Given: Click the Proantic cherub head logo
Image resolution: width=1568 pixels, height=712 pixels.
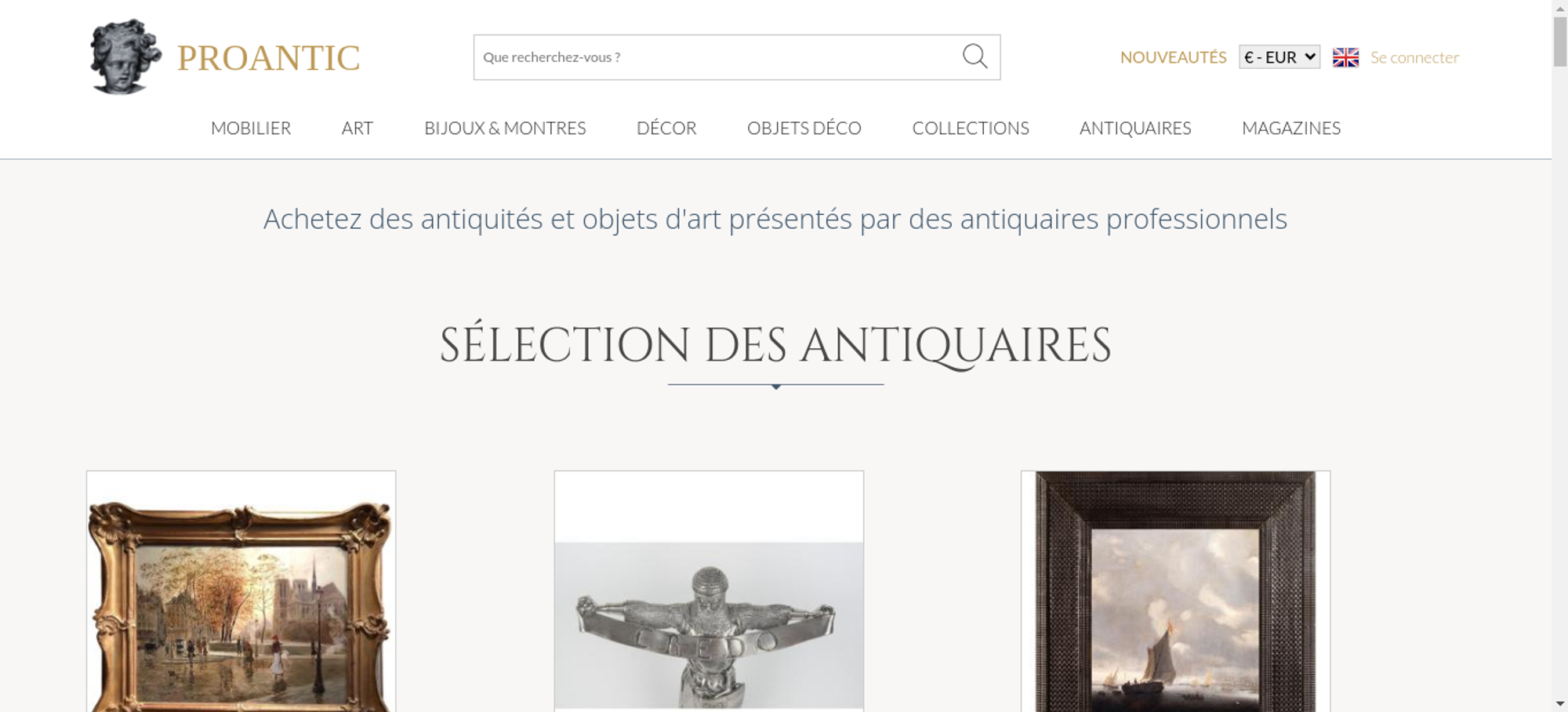Looking at the screenshot, I should click(x=125, y=57).
